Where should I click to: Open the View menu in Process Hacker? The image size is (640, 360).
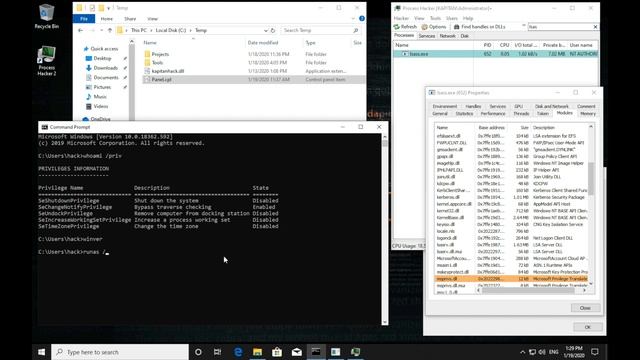pyautogui.click(x=419, y=18)
